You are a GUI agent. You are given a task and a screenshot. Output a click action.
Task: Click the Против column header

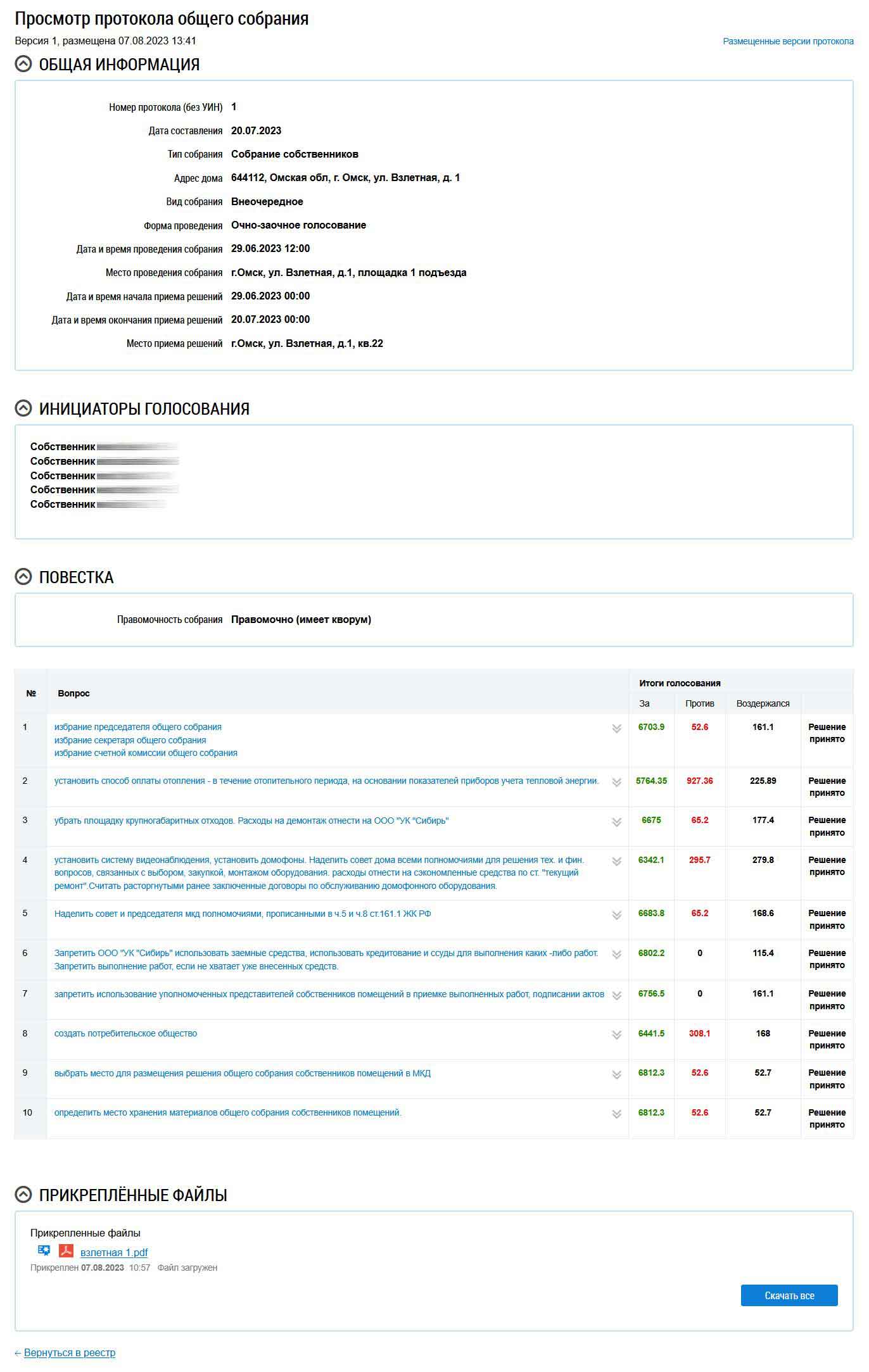pyautogui.click(x=699, y=703)
